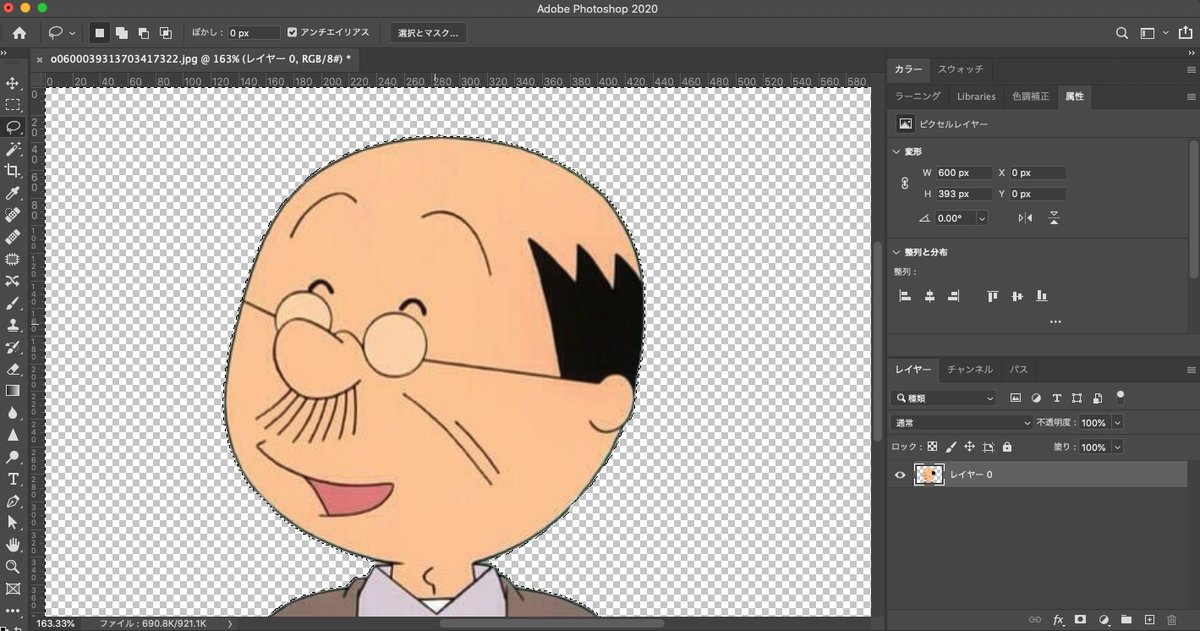Select the Eraser tool
The width and height of the screenshot is (1200, 631).
coord(13,369)
